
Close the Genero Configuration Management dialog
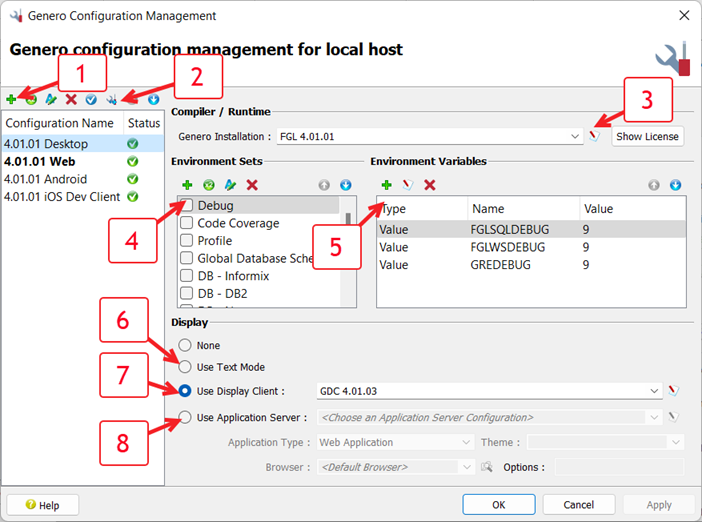(684, 15)
